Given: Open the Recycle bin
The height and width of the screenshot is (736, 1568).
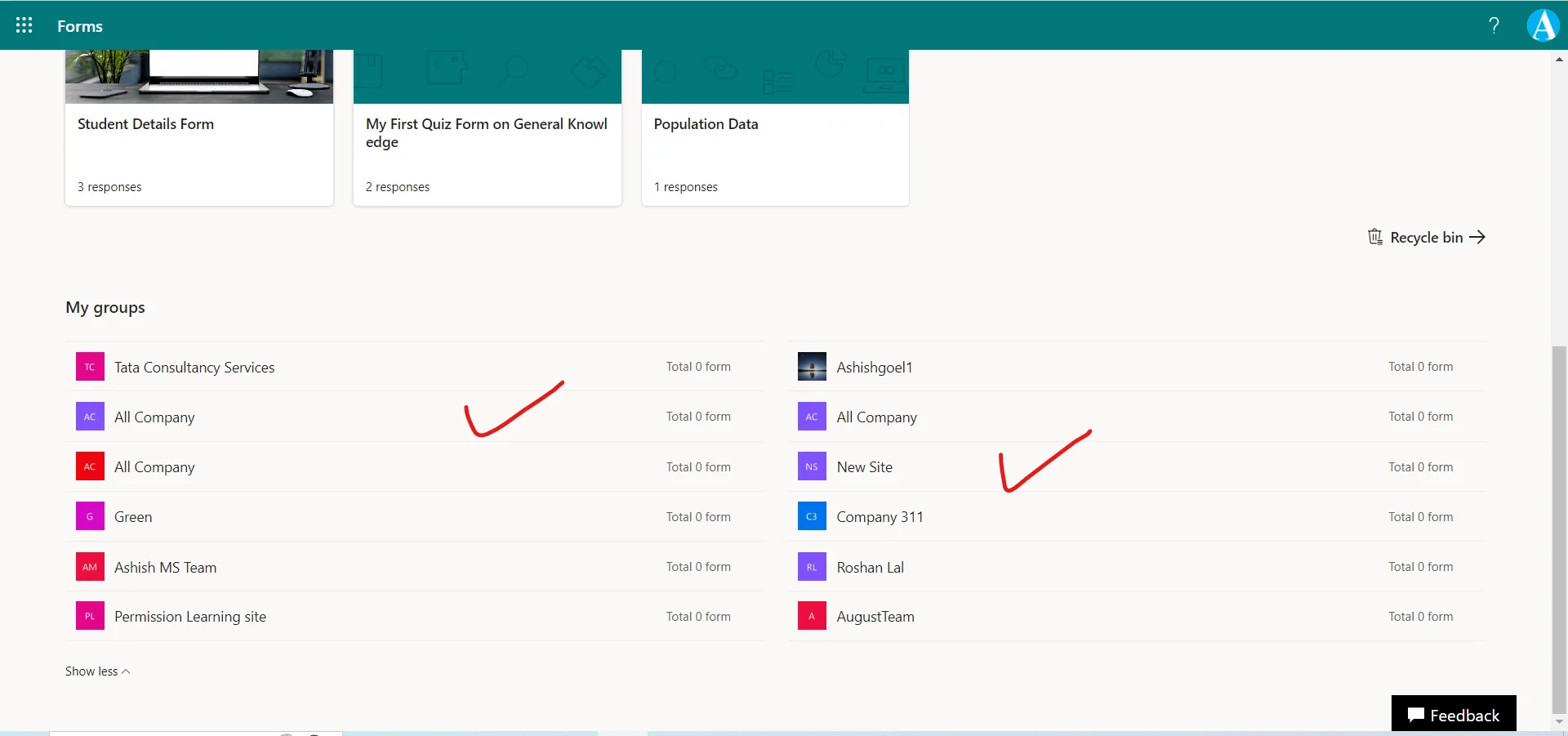Looking at the screenshot, I should [x=1427, y=237].
